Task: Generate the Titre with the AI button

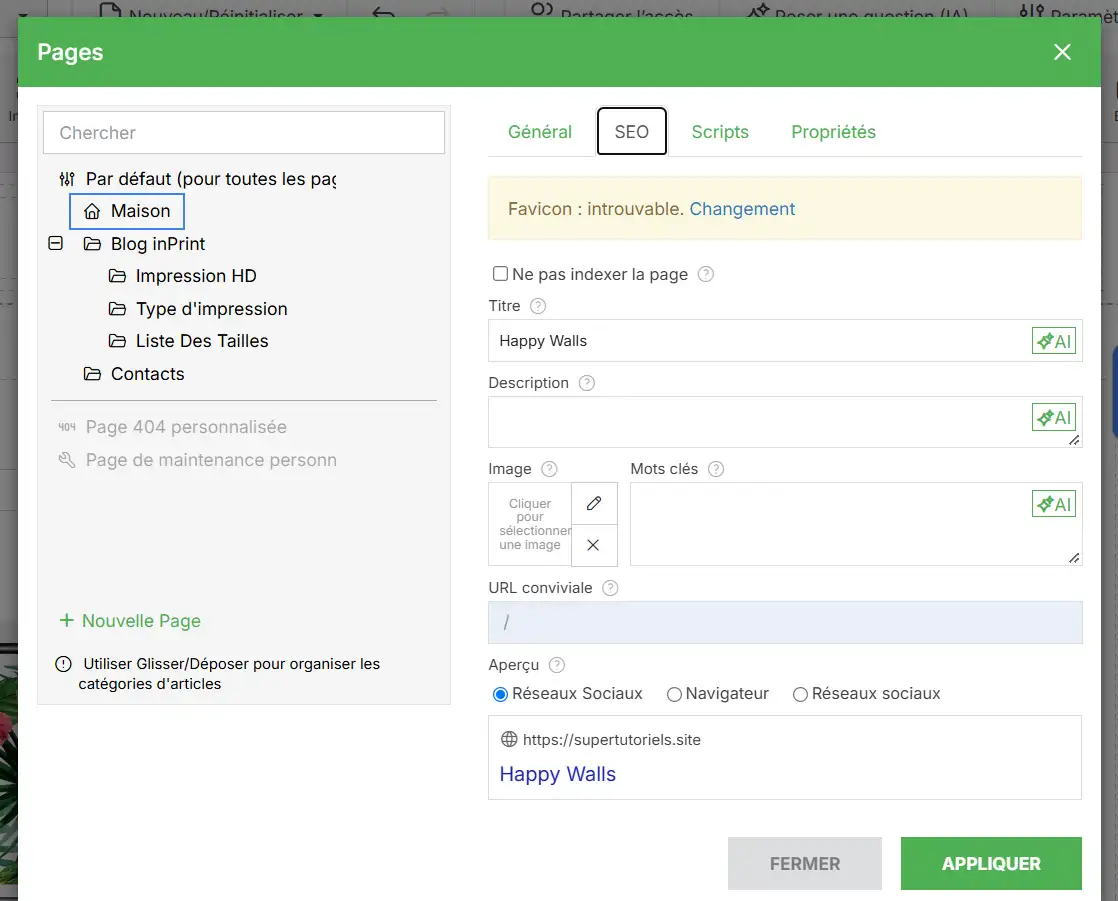Action: (1053, 341)
